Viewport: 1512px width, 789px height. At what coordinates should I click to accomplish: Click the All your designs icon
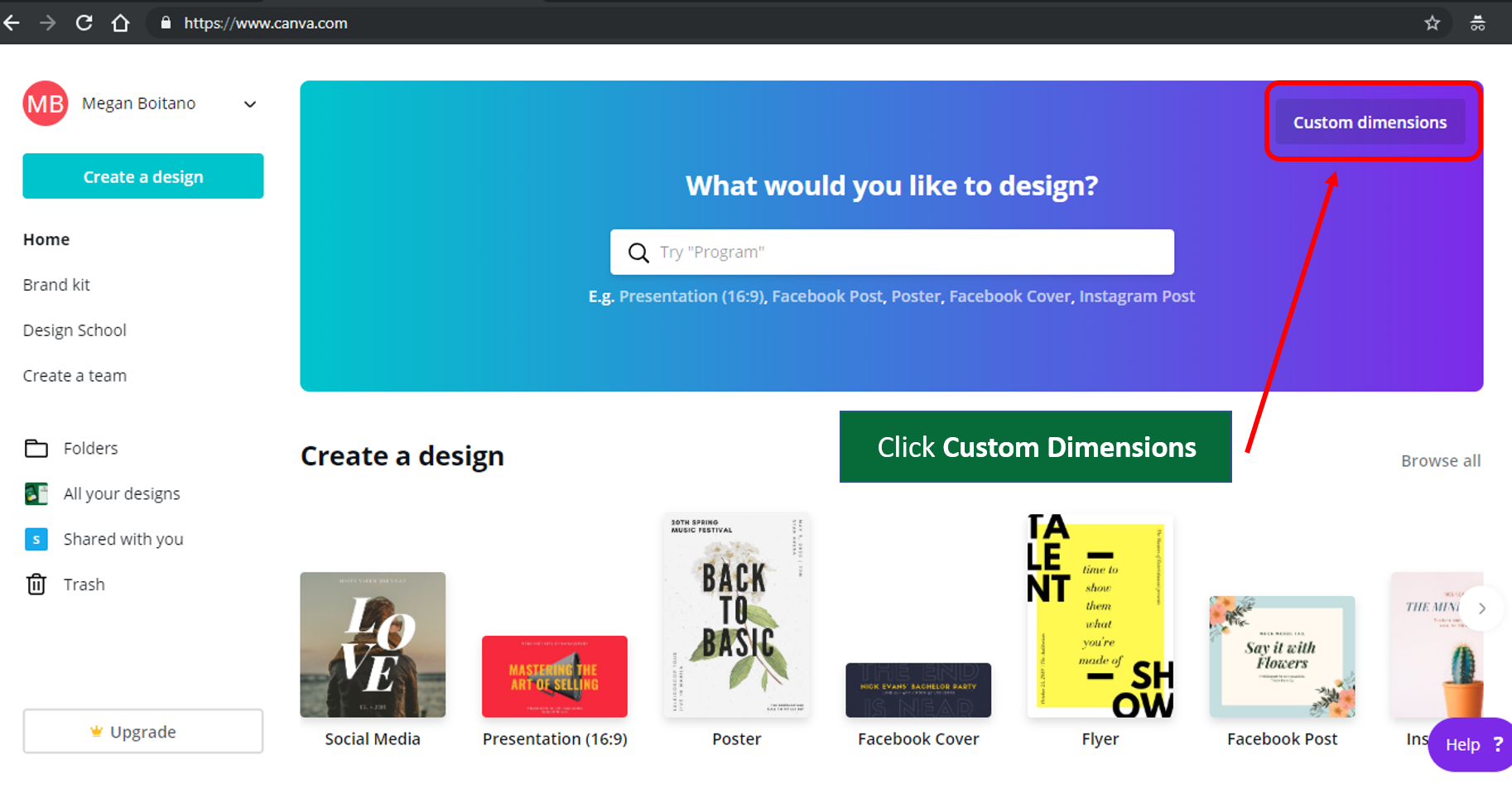click(x=36, y=494)
